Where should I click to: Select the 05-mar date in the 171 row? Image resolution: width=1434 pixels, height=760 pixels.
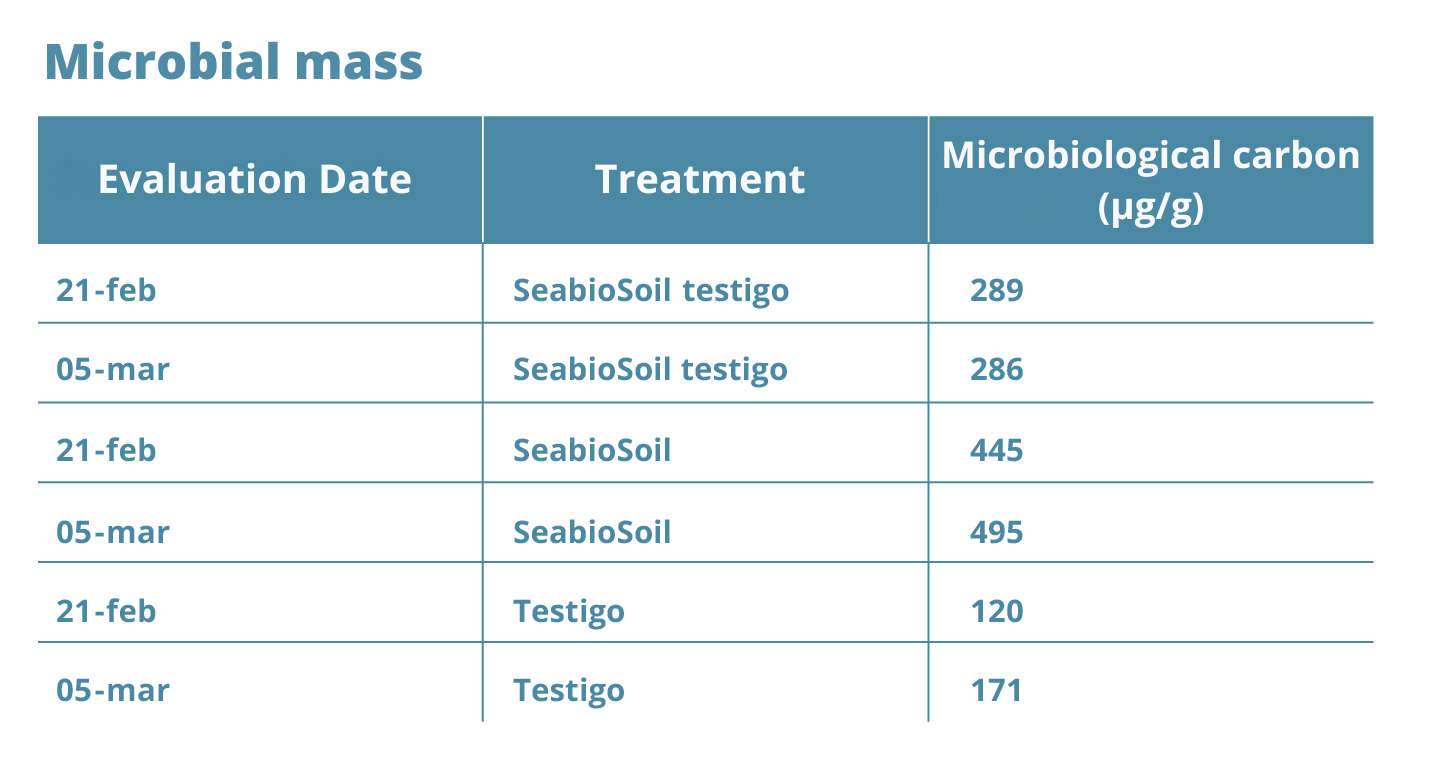(113, 690)
